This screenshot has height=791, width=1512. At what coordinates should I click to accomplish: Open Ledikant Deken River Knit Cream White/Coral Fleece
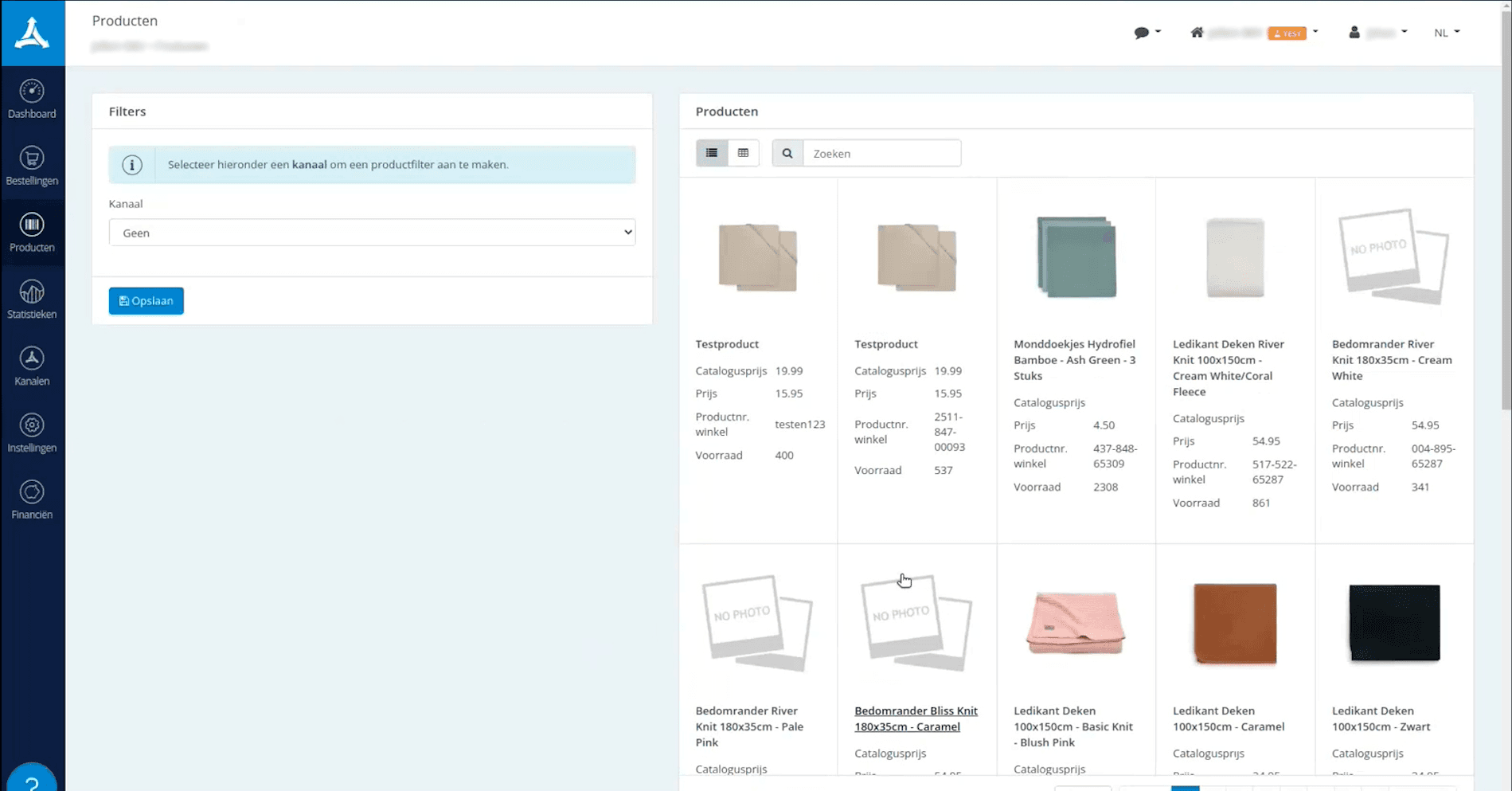(x=1229, y=368)
